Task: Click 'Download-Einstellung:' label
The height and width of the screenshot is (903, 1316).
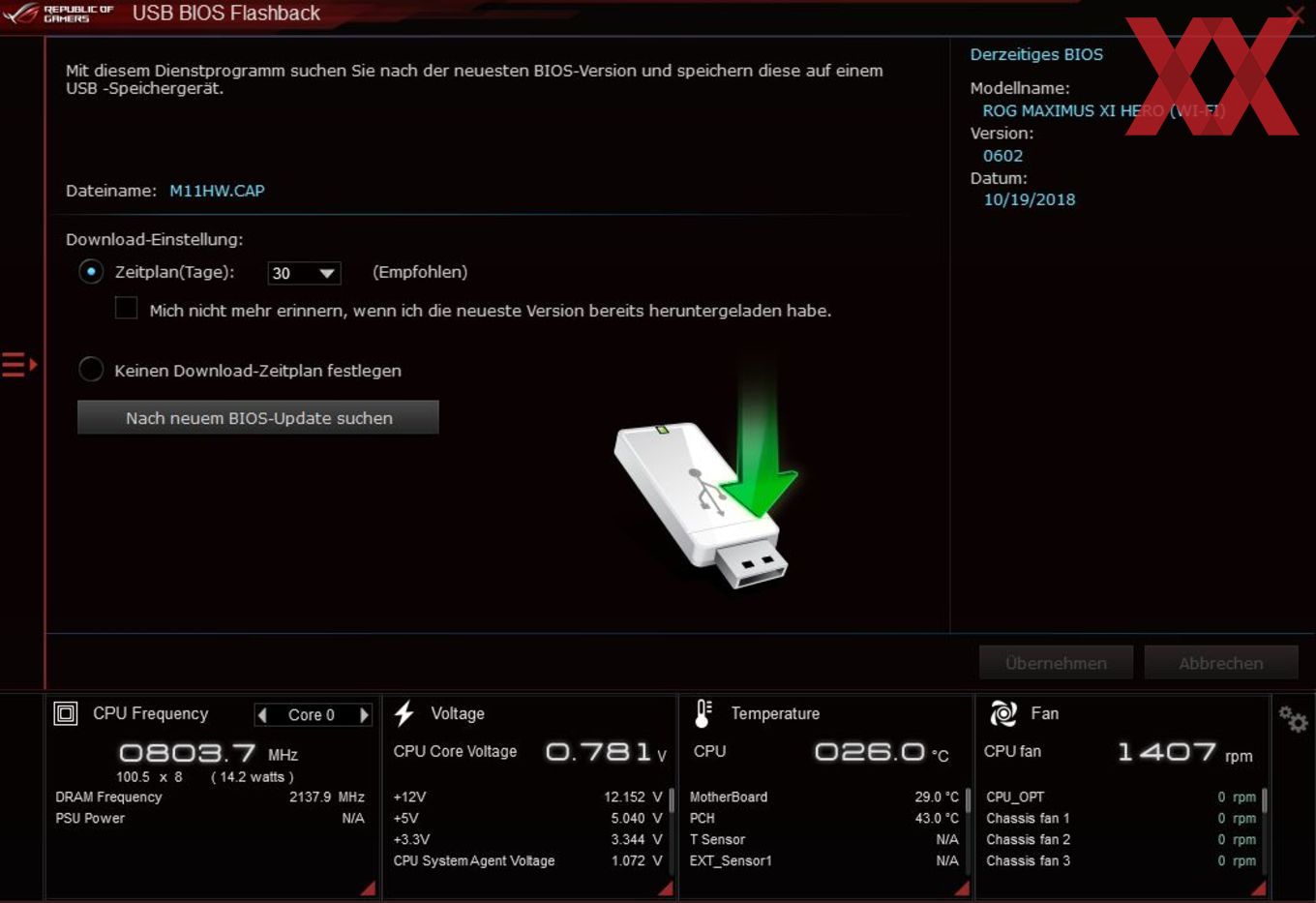Action: pos(155,239)
